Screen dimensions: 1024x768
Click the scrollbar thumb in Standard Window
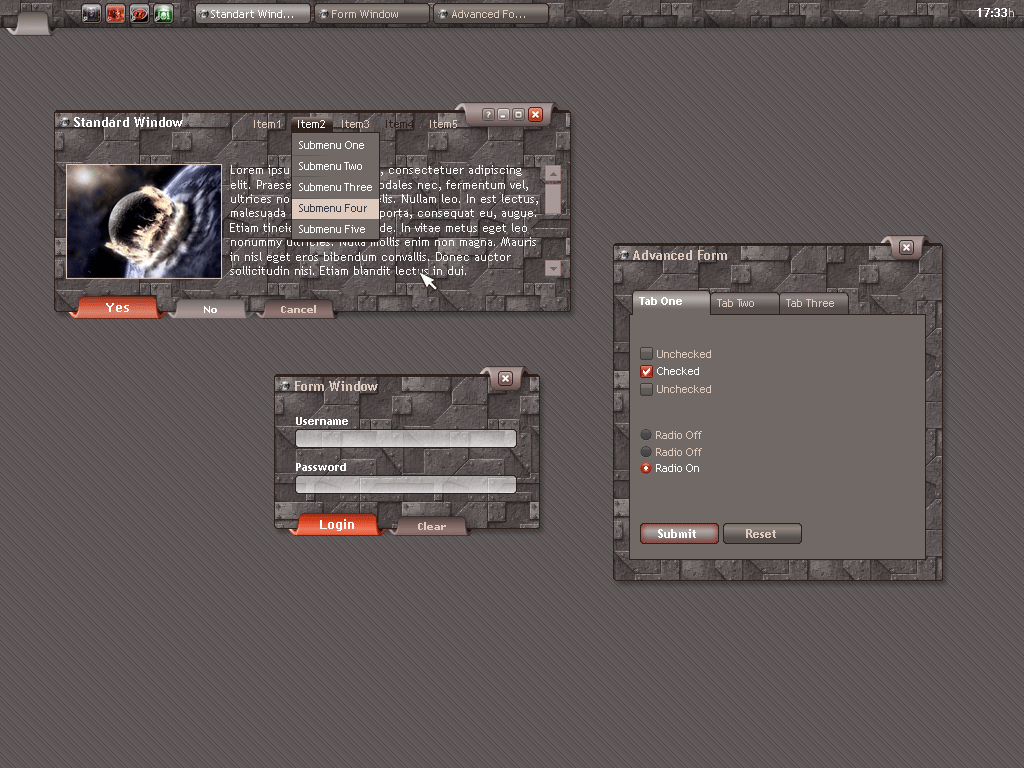point(553,199)
